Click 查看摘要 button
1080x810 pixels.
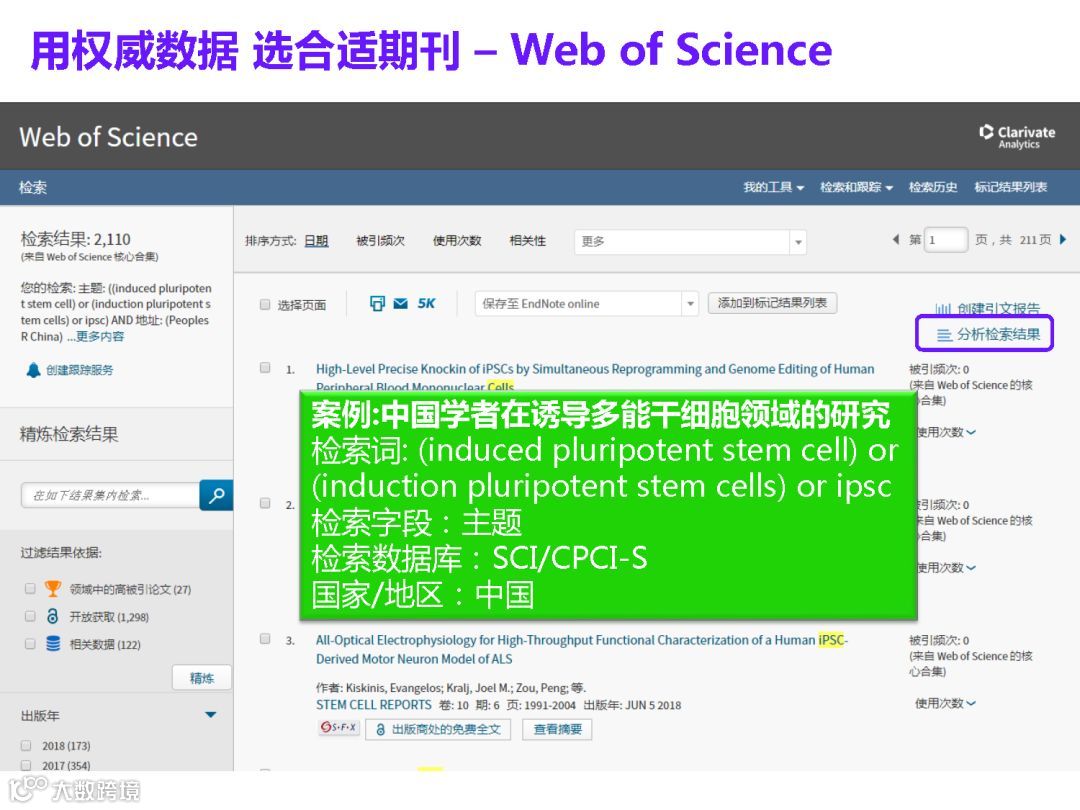557,729
